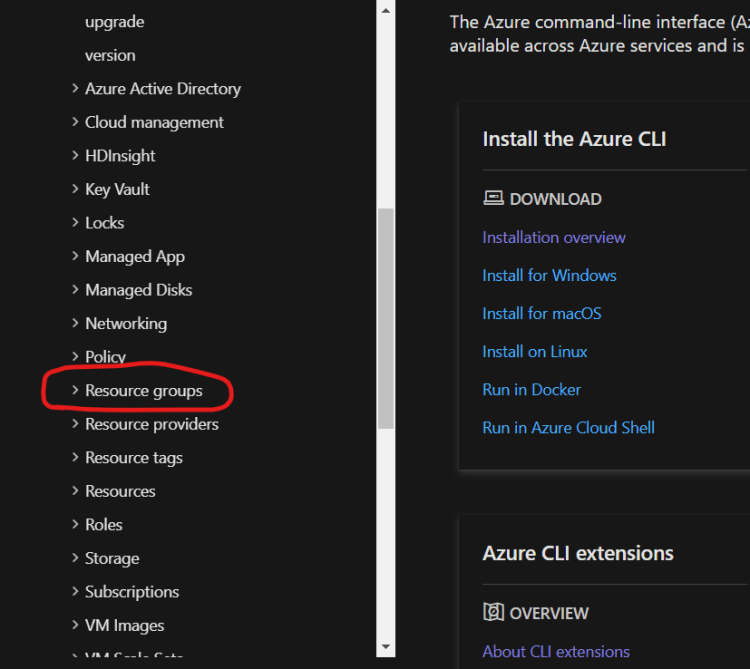The width and height of the screenshot is (750, 669).
Task: Open the version entry
Action: coord(110,55)
